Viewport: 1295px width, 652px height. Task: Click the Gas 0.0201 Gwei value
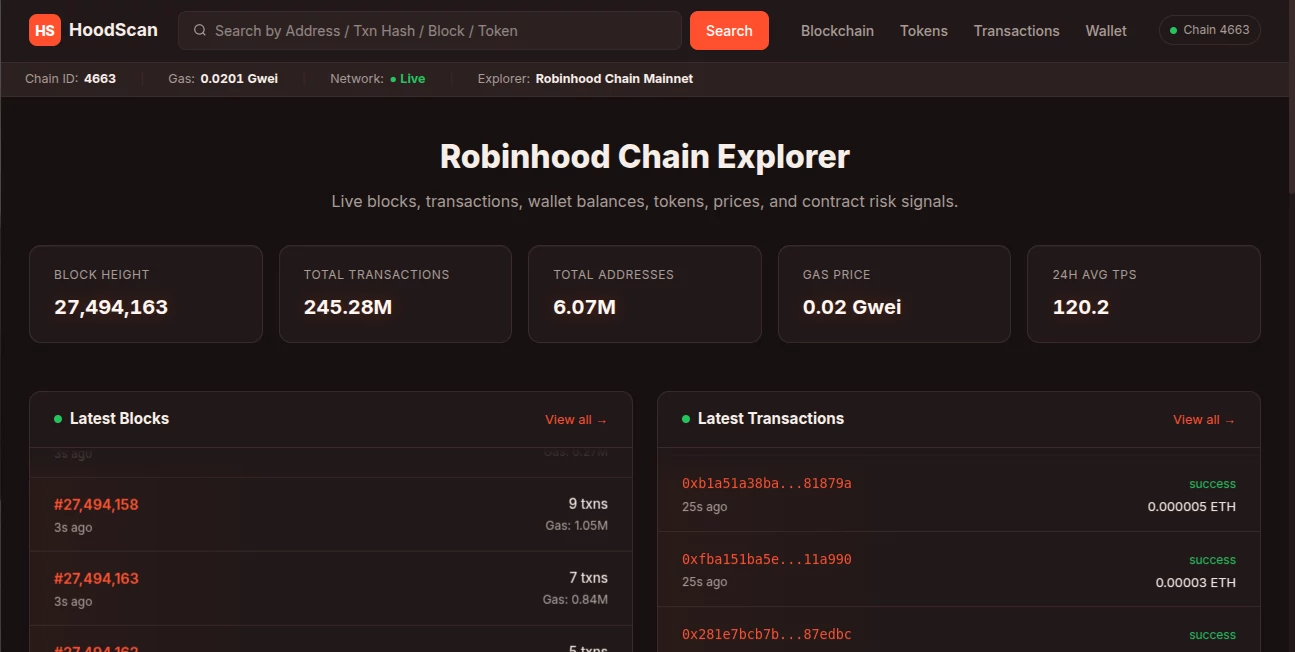pyautogui.click(x=239, y=78)
